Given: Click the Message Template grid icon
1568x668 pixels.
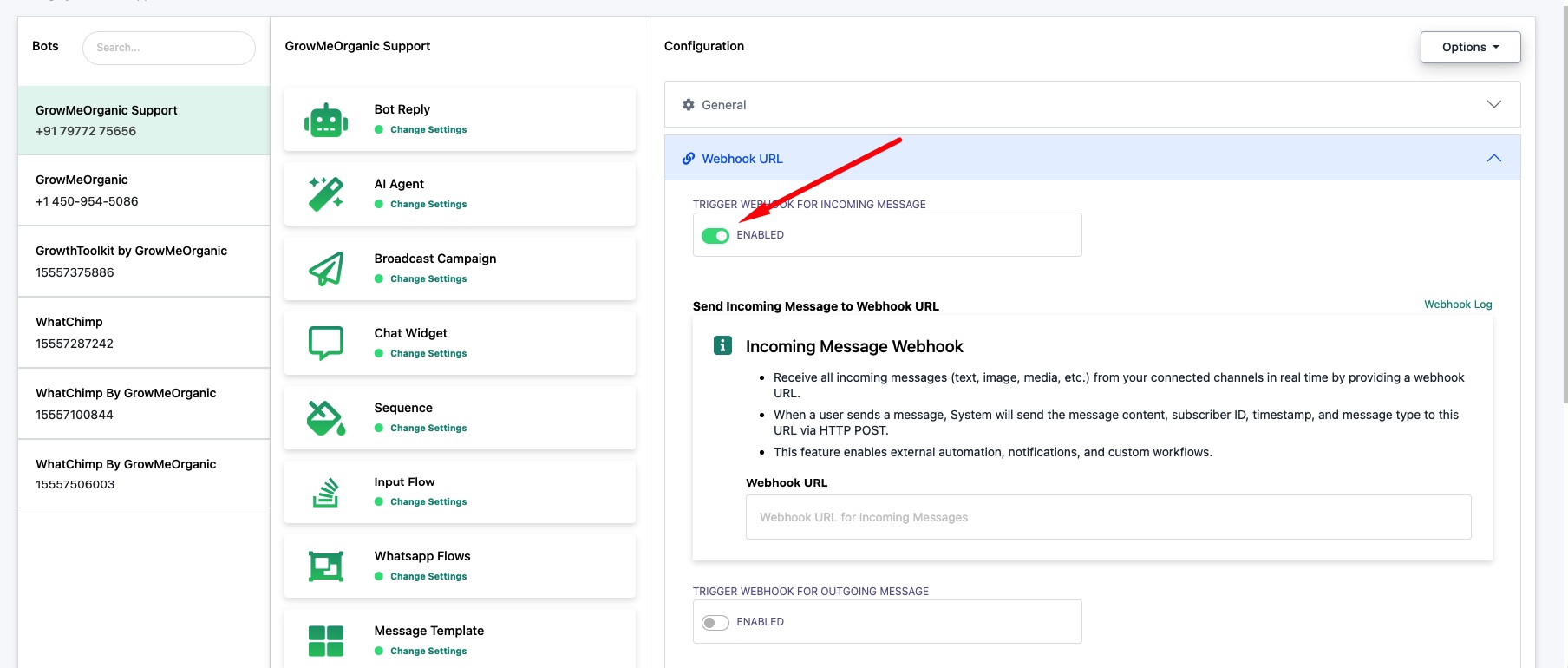Looking at the screenshot, I should [x=326, y=641].
